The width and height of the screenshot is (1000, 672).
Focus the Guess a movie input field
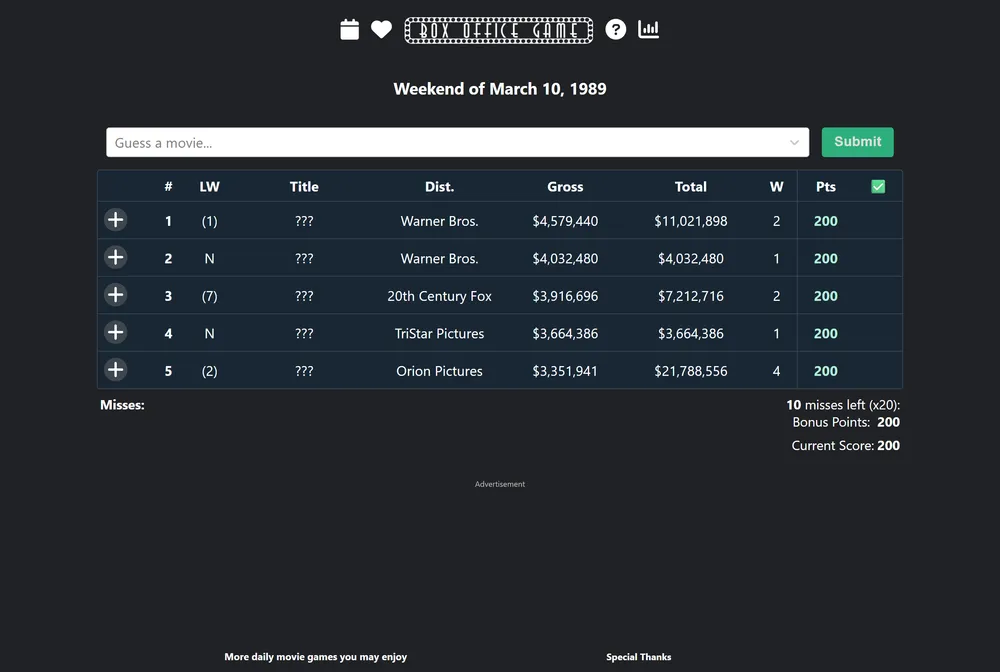[457, 142]
